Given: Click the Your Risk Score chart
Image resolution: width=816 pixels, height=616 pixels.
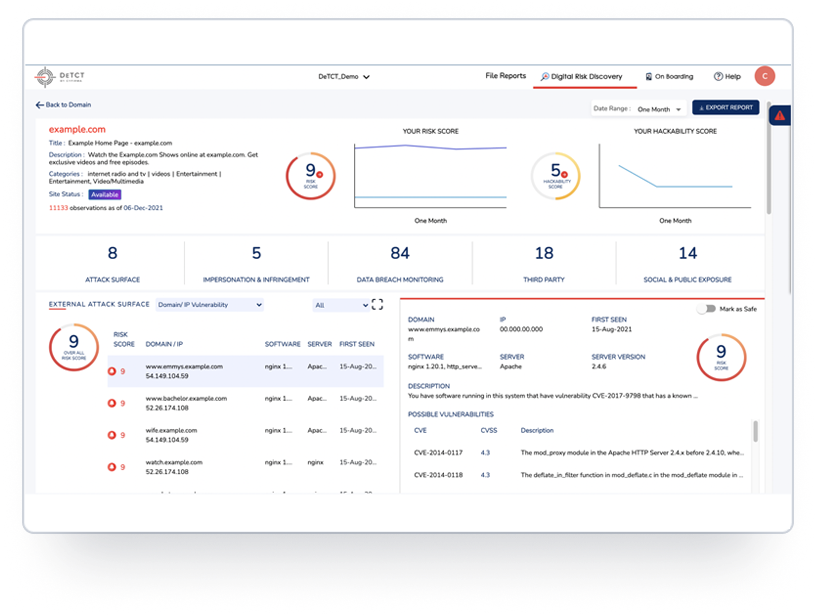Looking at the screenshot, I should (x=430, y=176).
